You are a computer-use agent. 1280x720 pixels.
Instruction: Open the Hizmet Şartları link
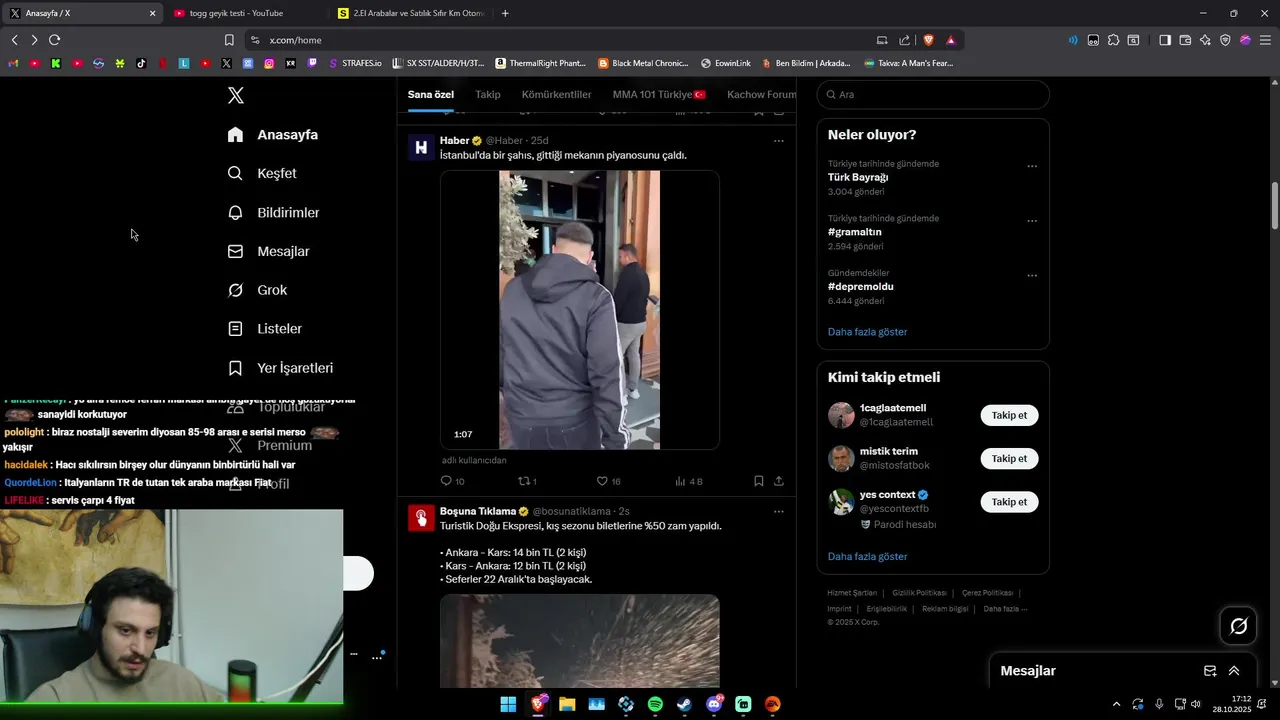pos(852,593)
